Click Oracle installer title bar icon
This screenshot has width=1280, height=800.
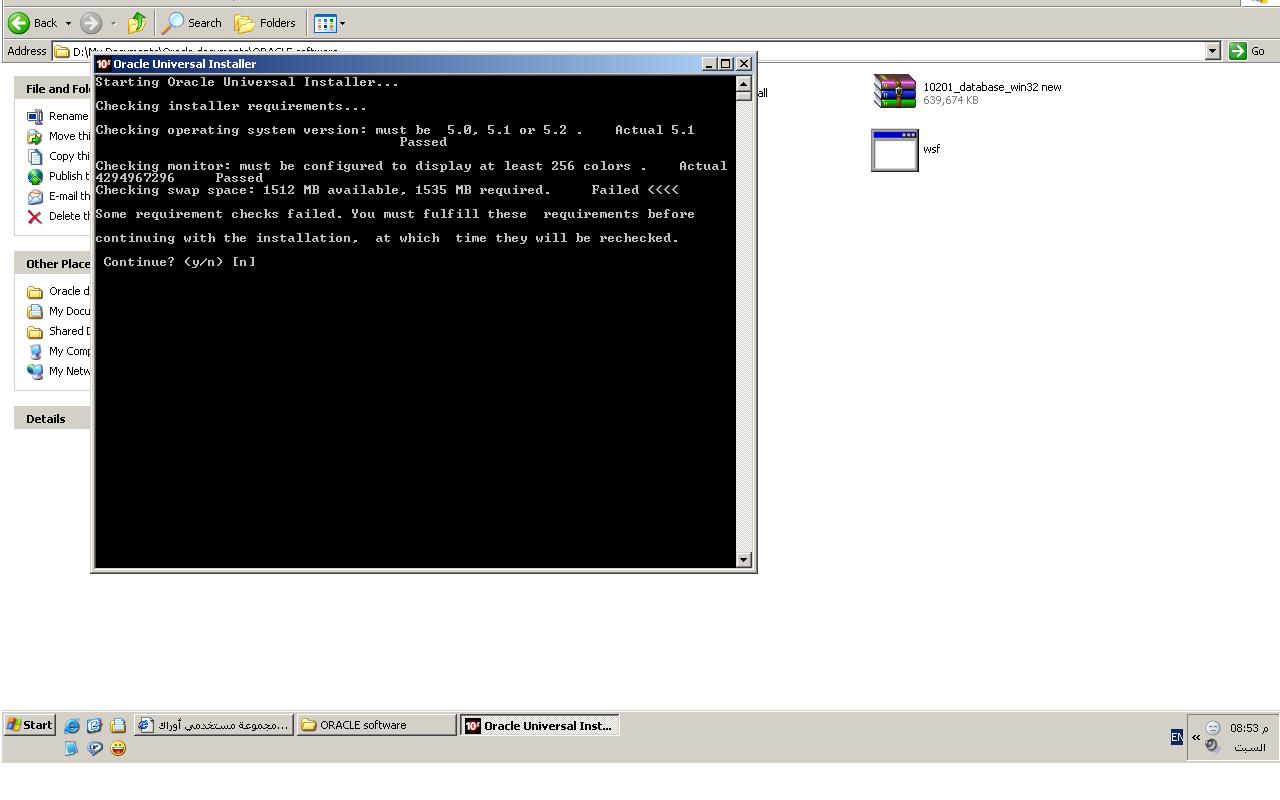pyautogui.click(x=103, y=64)
